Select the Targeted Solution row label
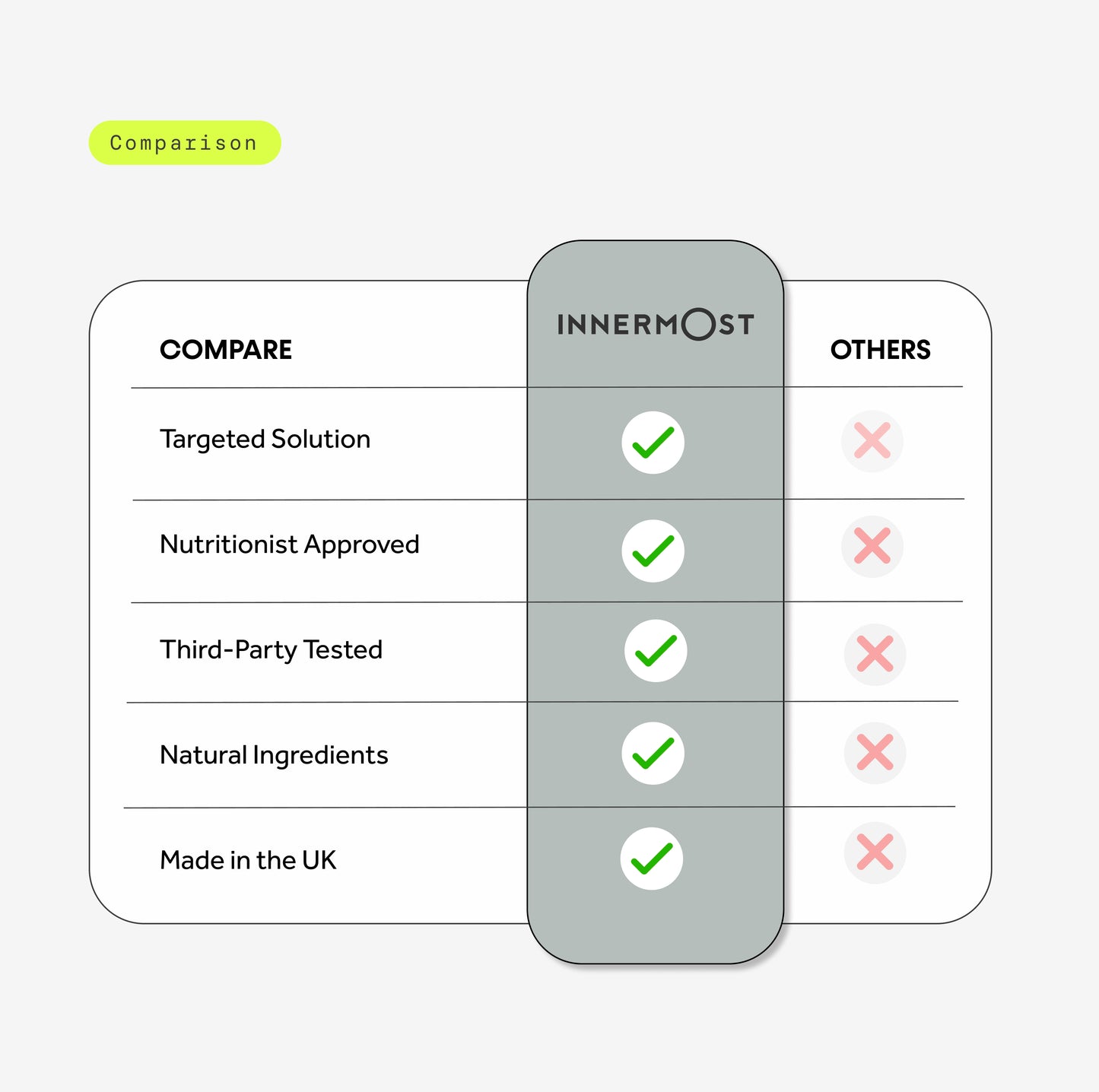Viewport: 1099px width, 1092px height. (265, 440)
